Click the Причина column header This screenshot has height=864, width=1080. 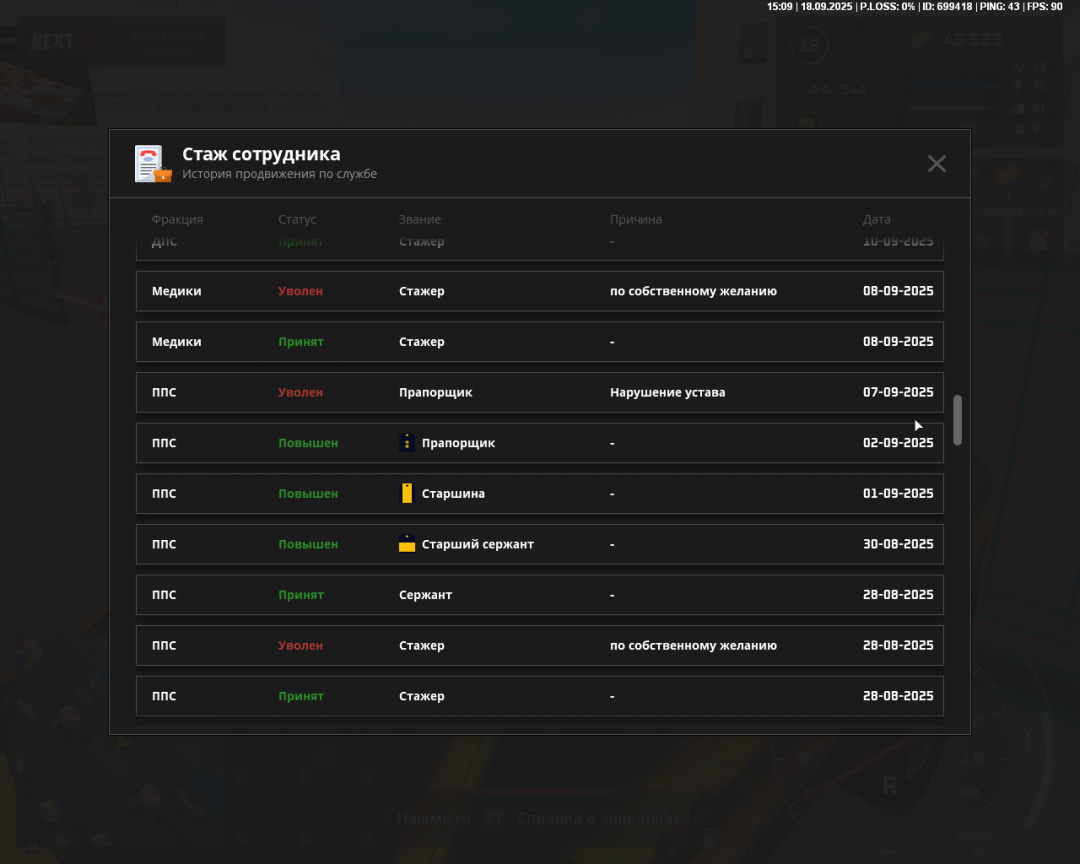(636, 219)
